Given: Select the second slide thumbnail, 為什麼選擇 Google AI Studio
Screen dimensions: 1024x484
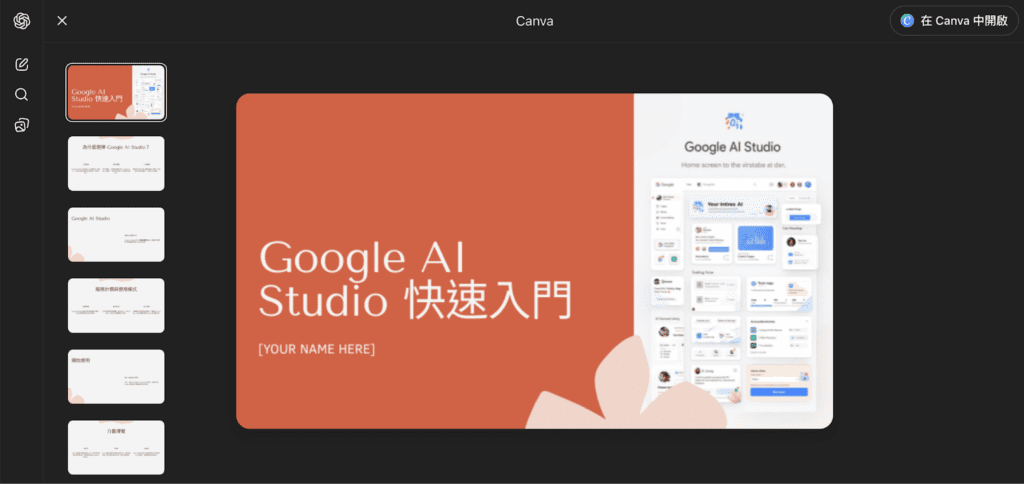Looking at the screenshot, I should click(116, 163).
